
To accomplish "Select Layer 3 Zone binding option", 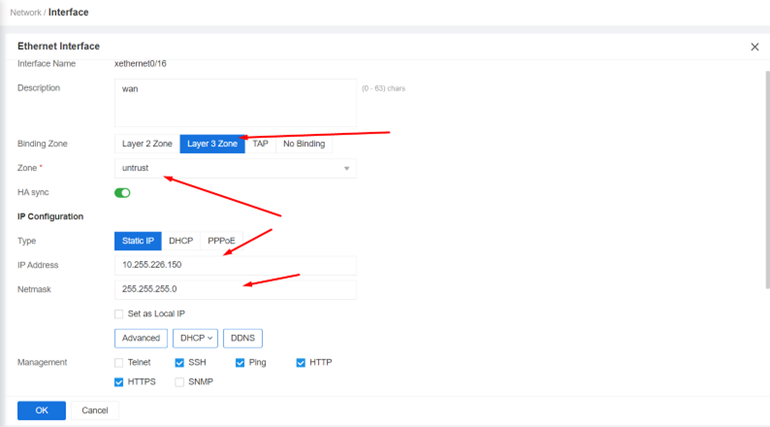I will (x=212, y=144).
